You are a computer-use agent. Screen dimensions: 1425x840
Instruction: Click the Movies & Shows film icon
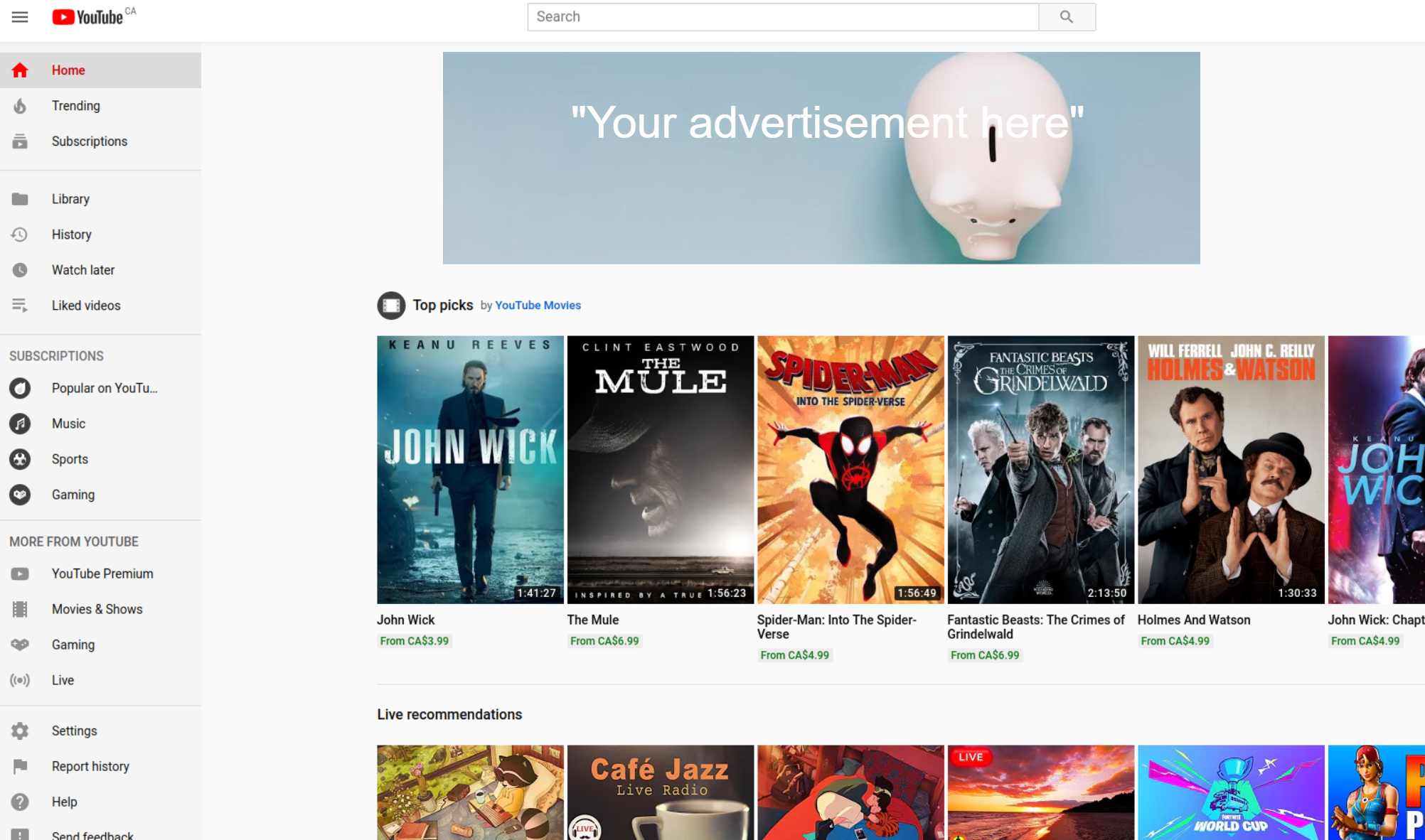(20, 609)
